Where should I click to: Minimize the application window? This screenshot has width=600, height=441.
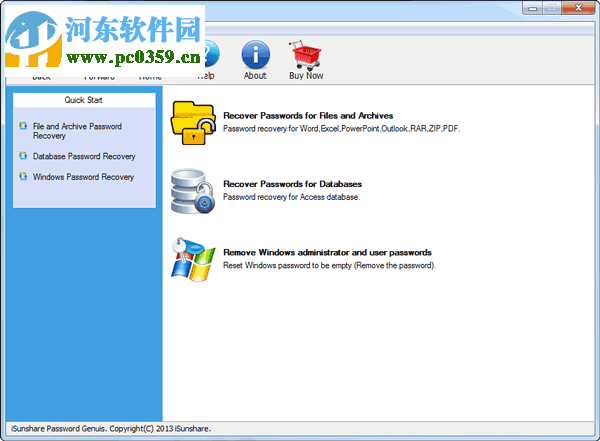pos(532,8)
